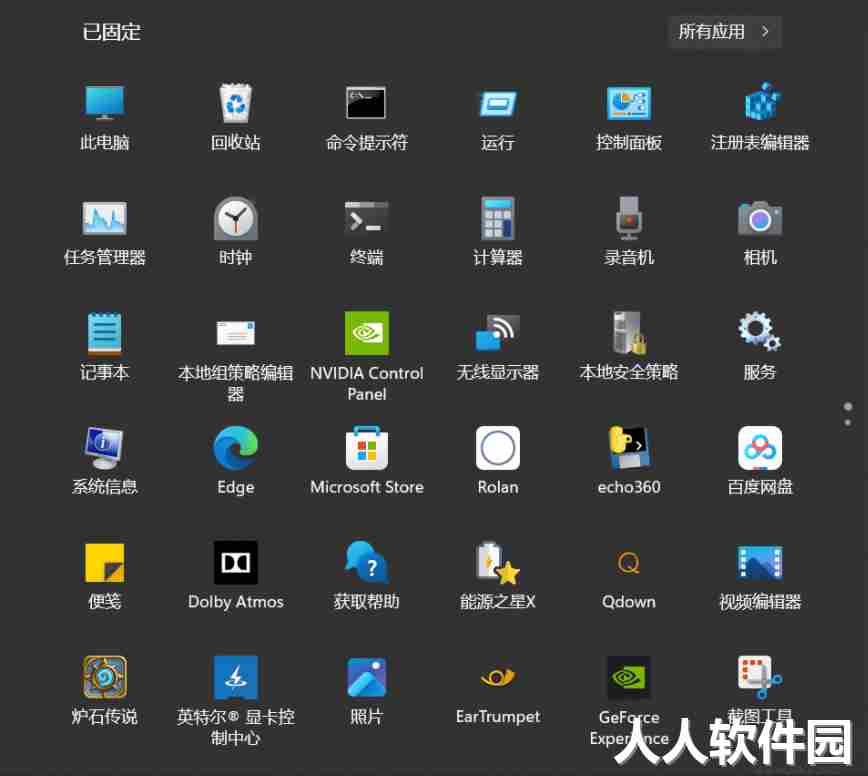Image resolution: width=868 pixels, height=776 pixels.
Task: Launch 终端 Terminal
Action: coord(366,218)
